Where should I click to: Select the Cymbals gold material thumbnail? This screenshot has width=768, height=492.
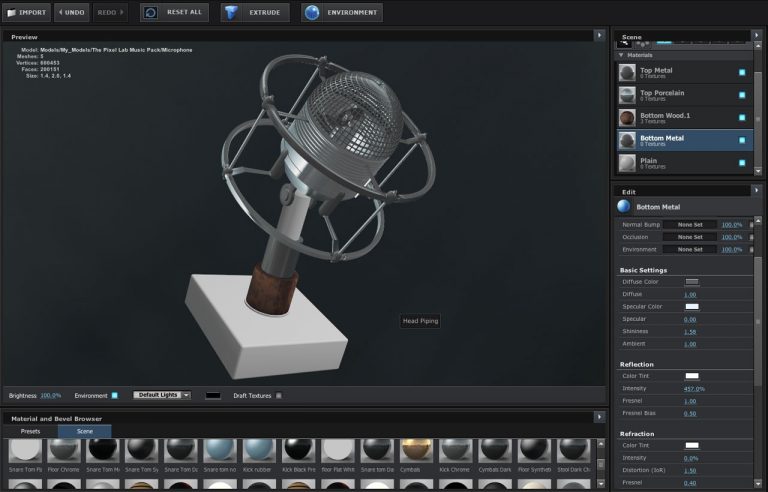pyautogui.click(x=416, y=451)
